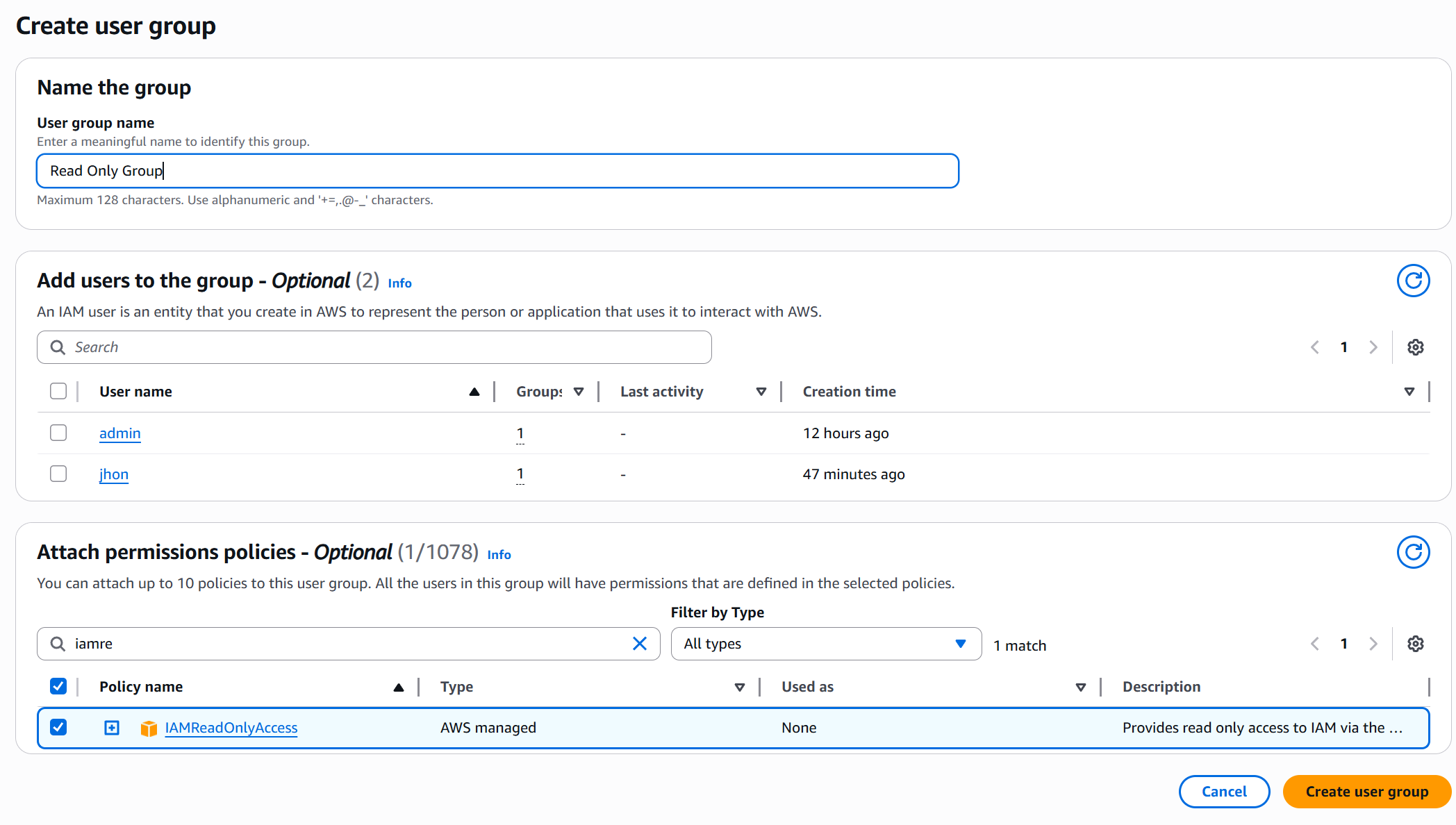The width and height of the screenshot is (1456, 825).
Task: Focus the User group name field
Action: coord(497,171)
